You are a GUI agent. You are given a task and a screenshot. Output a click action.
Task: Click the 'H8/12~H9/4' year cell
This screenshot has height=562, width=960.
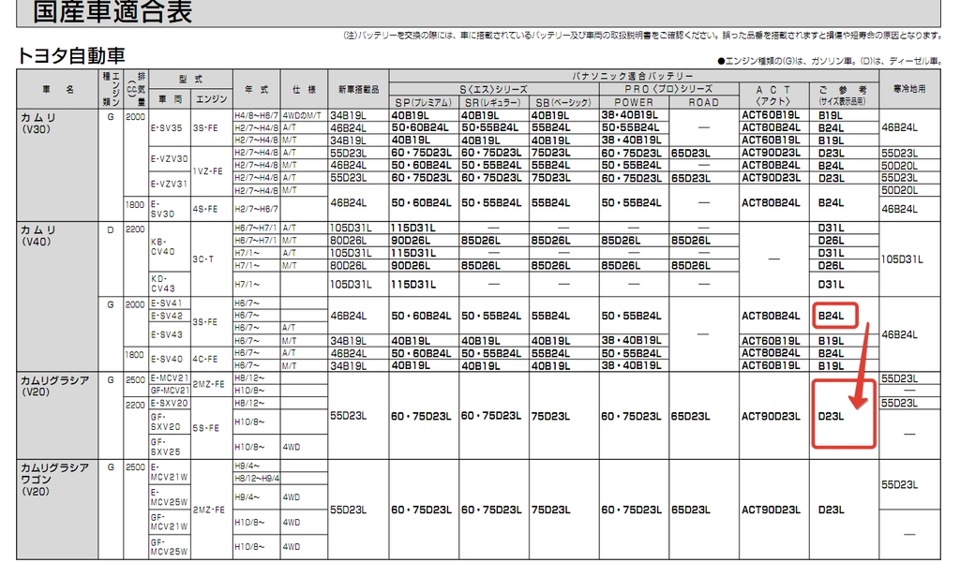(257, 478)
